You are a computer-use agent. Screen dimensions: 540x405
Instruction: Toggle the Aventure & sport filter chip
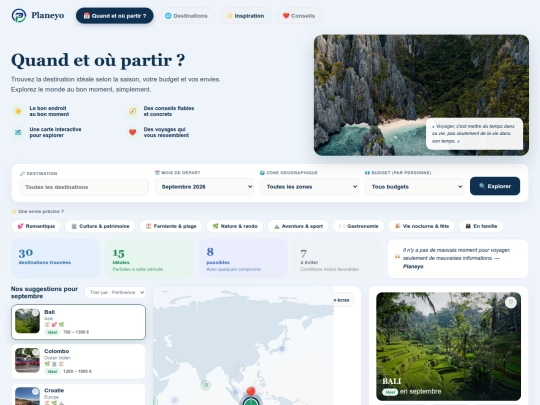pyautogui.click(x=298, y=226)
